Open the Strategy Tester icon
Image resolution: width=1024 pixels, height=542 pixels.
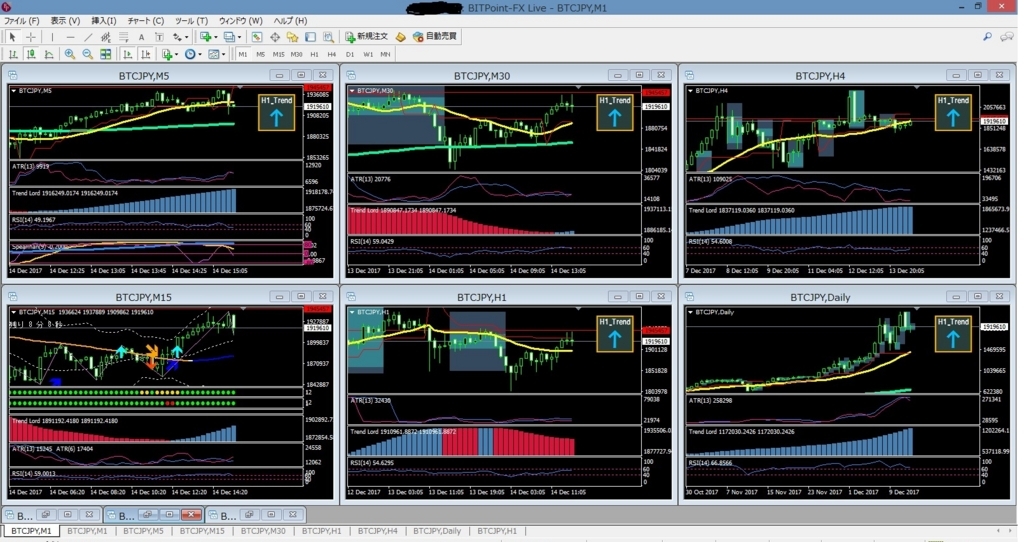(x=328, y=37)
